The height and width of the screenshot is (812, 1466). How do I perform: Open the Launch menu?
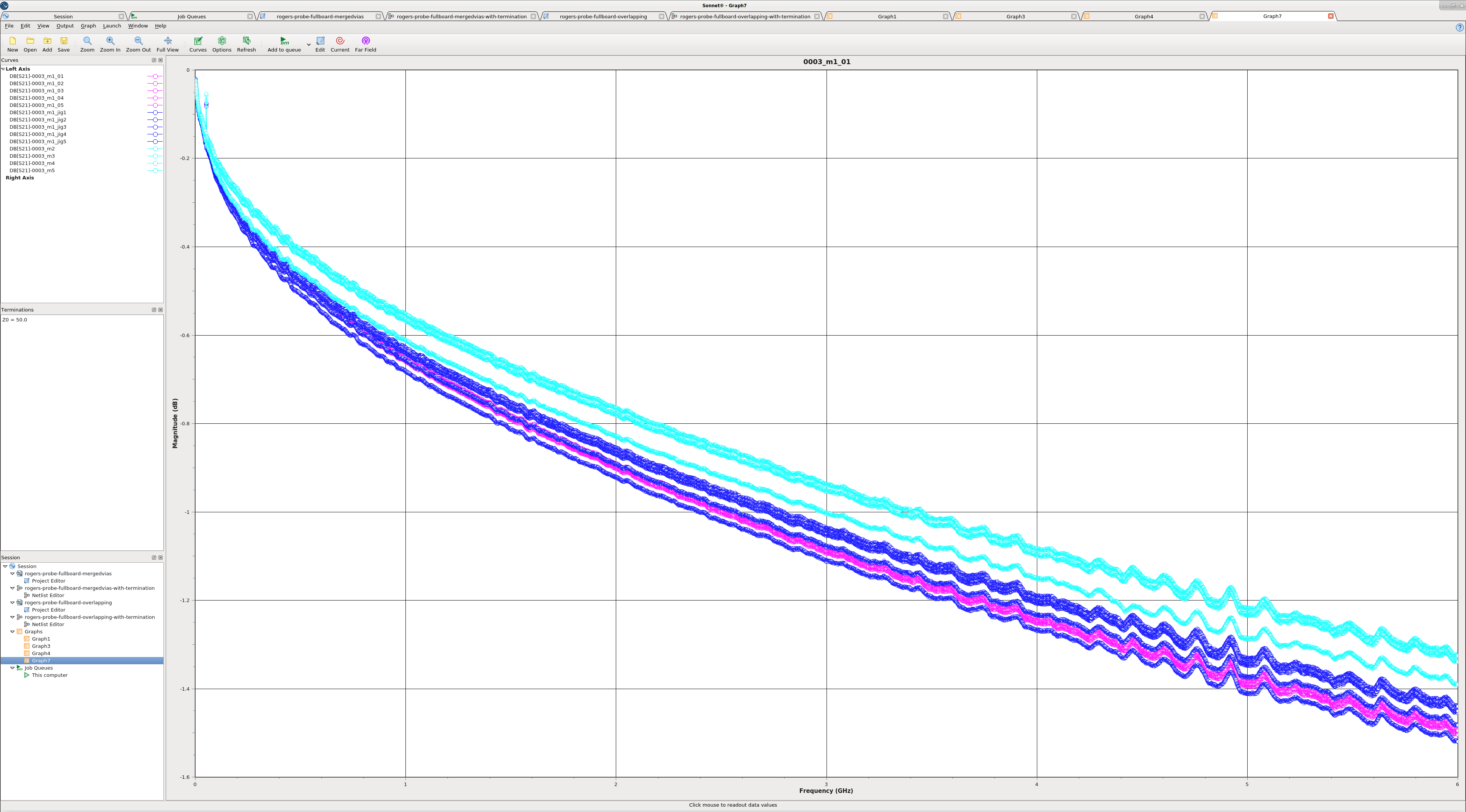tap(112, 26)
